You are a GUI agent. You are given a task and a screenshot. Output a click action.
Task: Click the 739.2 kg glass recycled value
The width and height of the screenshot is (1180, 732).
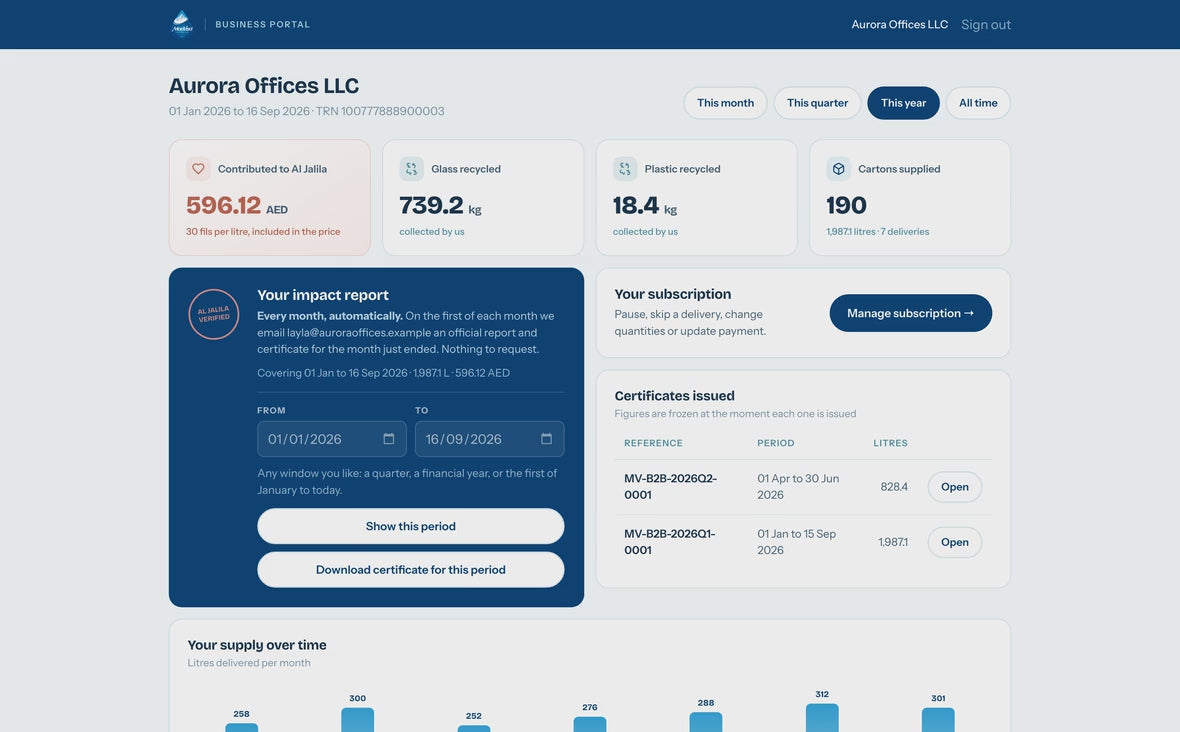pos(440,205)
